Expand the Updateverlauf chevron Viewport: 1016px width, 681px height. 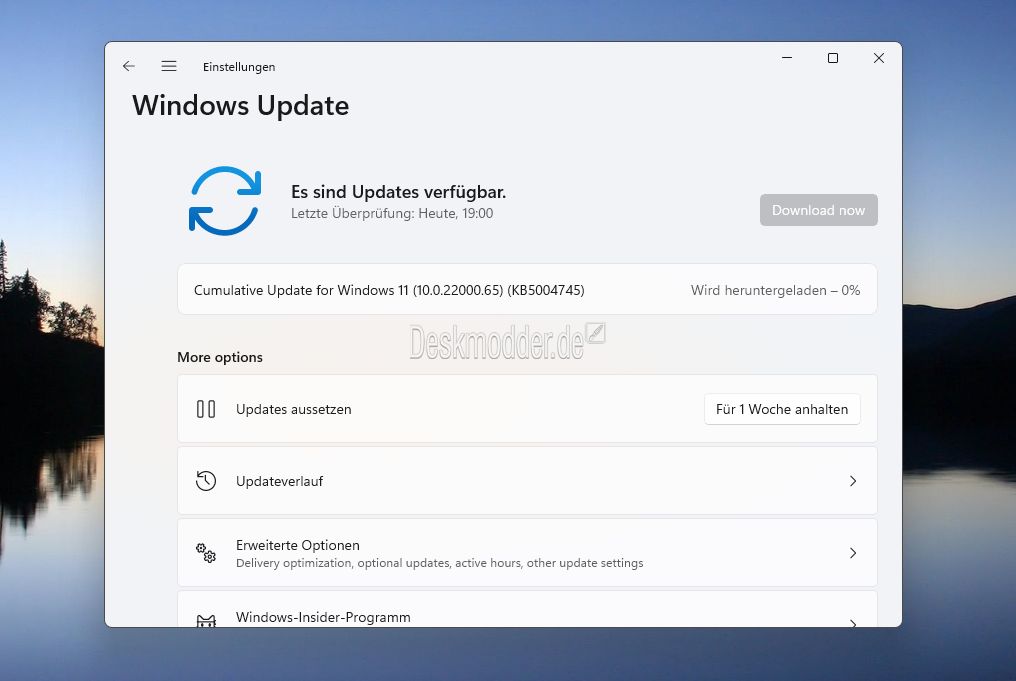853,481
